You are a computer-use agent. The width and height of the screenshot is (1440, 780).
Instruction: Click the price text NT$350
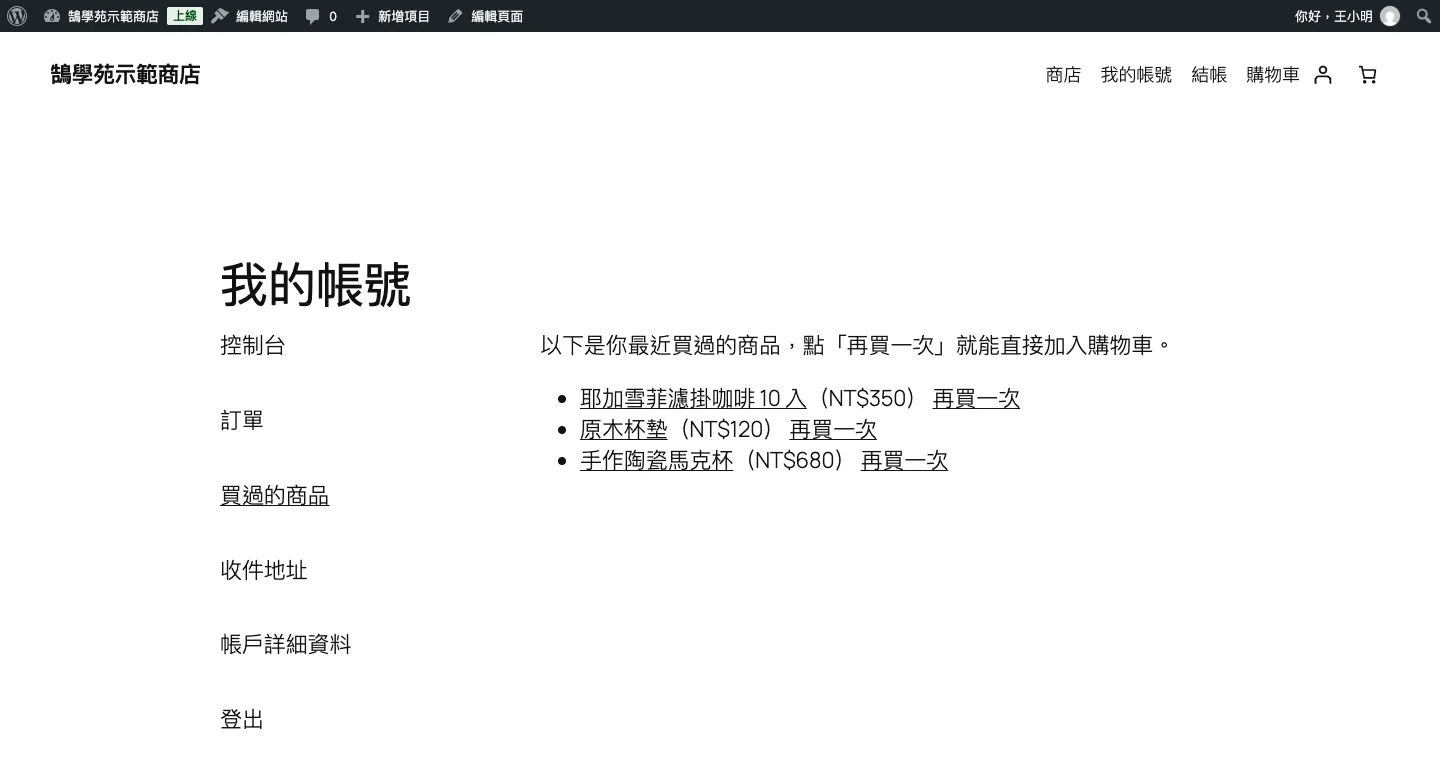[867, 398]
